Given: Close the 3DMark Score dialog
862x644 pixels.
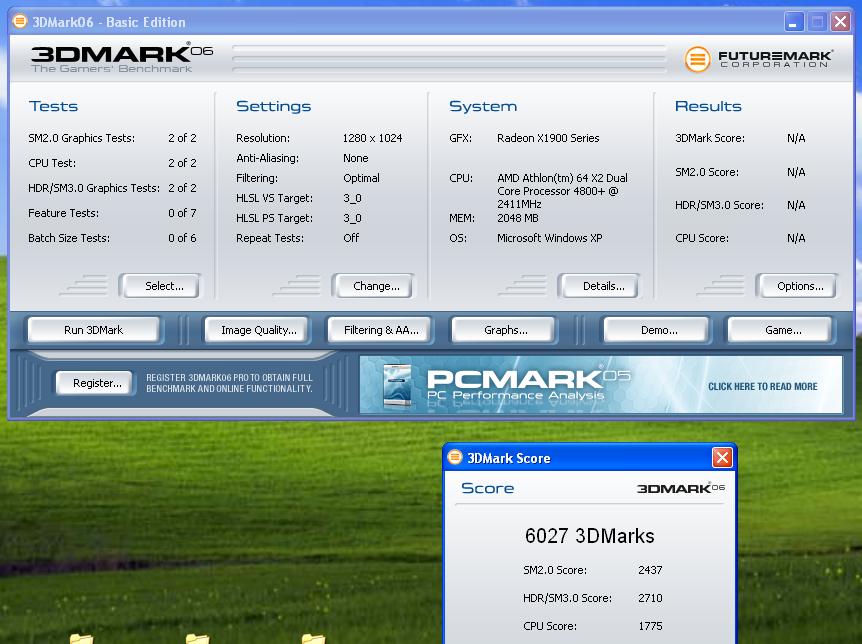Looking at the screenshot, I should [722, 458].
